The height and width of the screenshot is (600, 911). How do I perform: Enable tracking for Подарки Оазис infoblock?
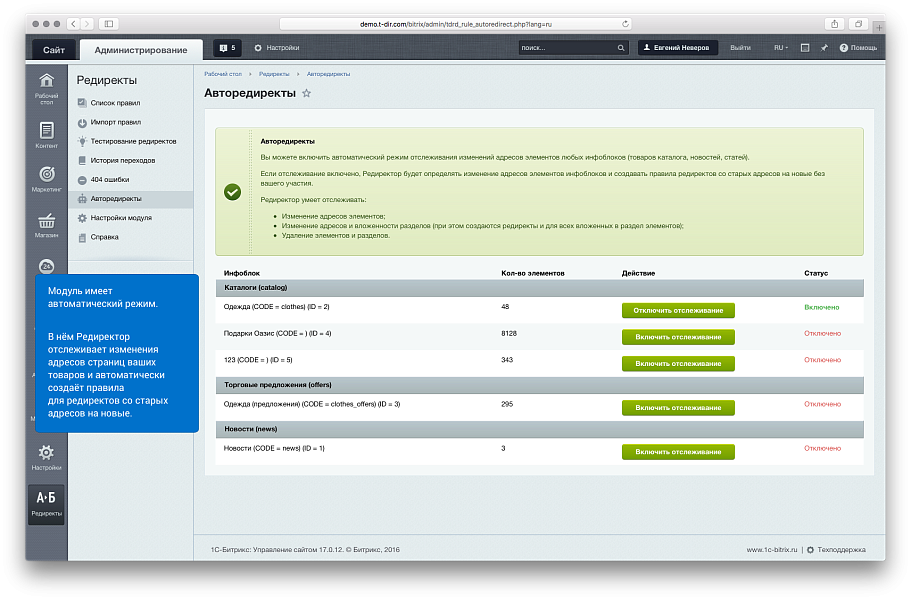pyautogui.click(x=677, y=337)
